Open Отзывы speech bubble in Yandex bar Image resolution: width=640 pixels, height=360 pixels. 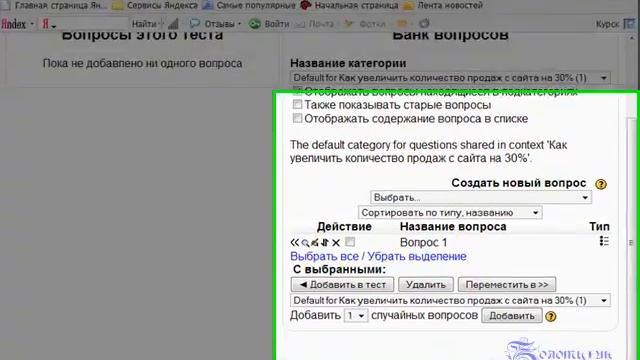pos(195,24)
